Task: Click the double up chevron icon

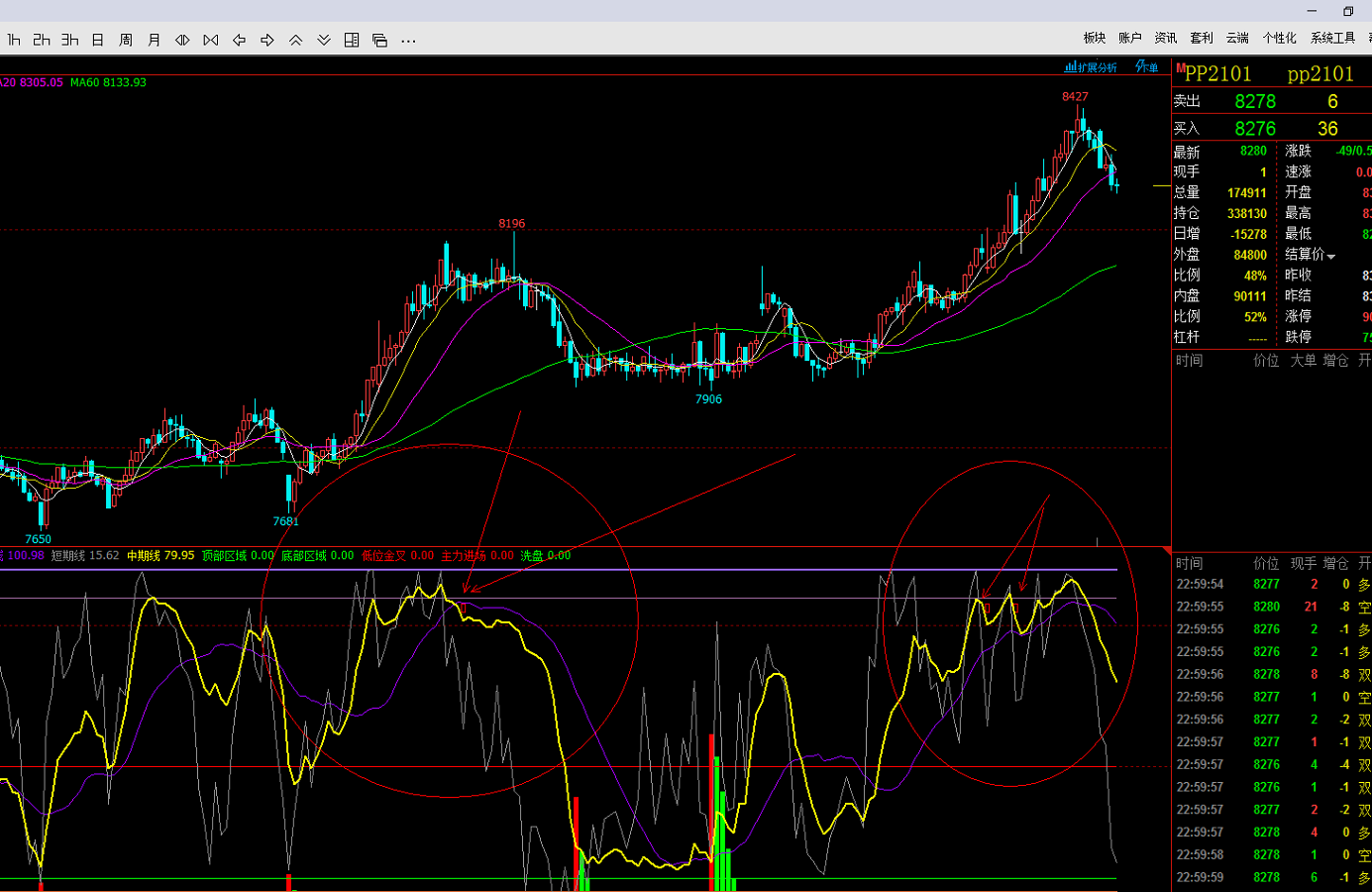Action: click(x=295, y=40)
